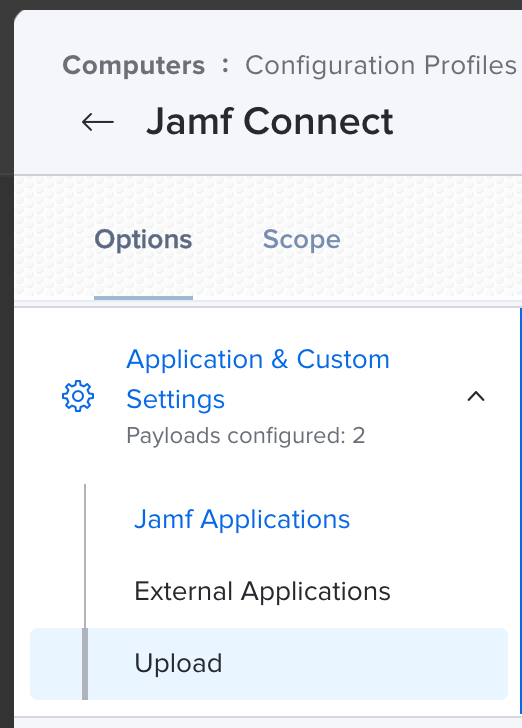The width and height of the screenshot is (522, 728).
Task: Click the gray marker bar beside Upload
Action: [85, 663]
